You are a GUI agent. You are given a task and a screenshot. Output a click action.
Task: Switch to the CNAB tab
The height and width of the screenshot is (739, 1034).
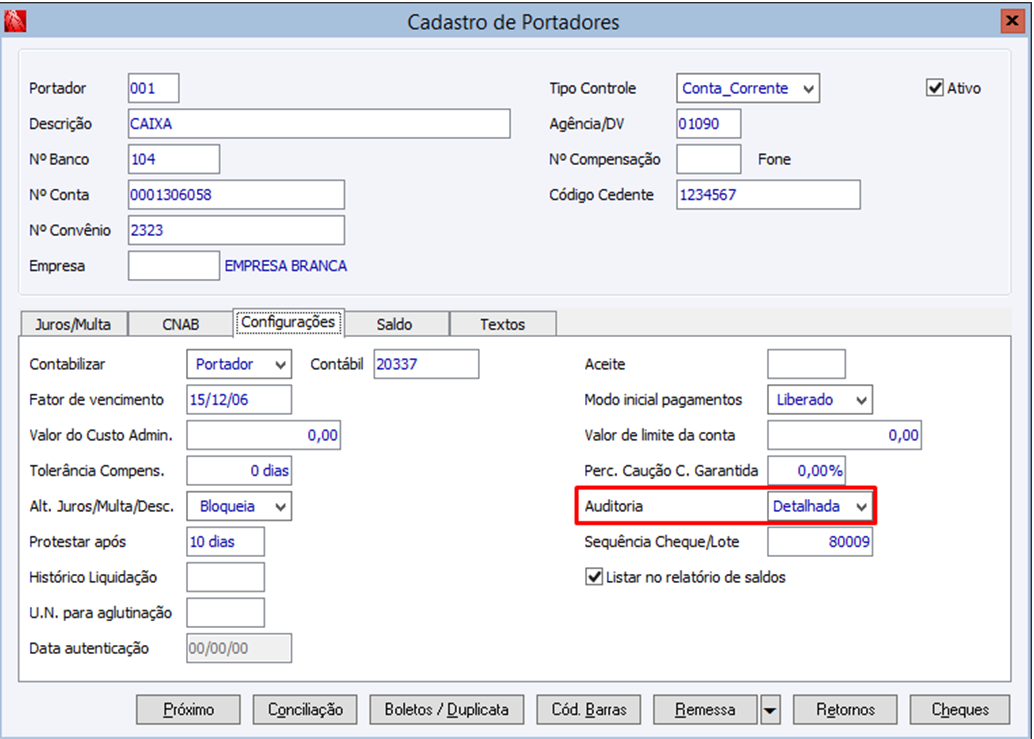181,324
